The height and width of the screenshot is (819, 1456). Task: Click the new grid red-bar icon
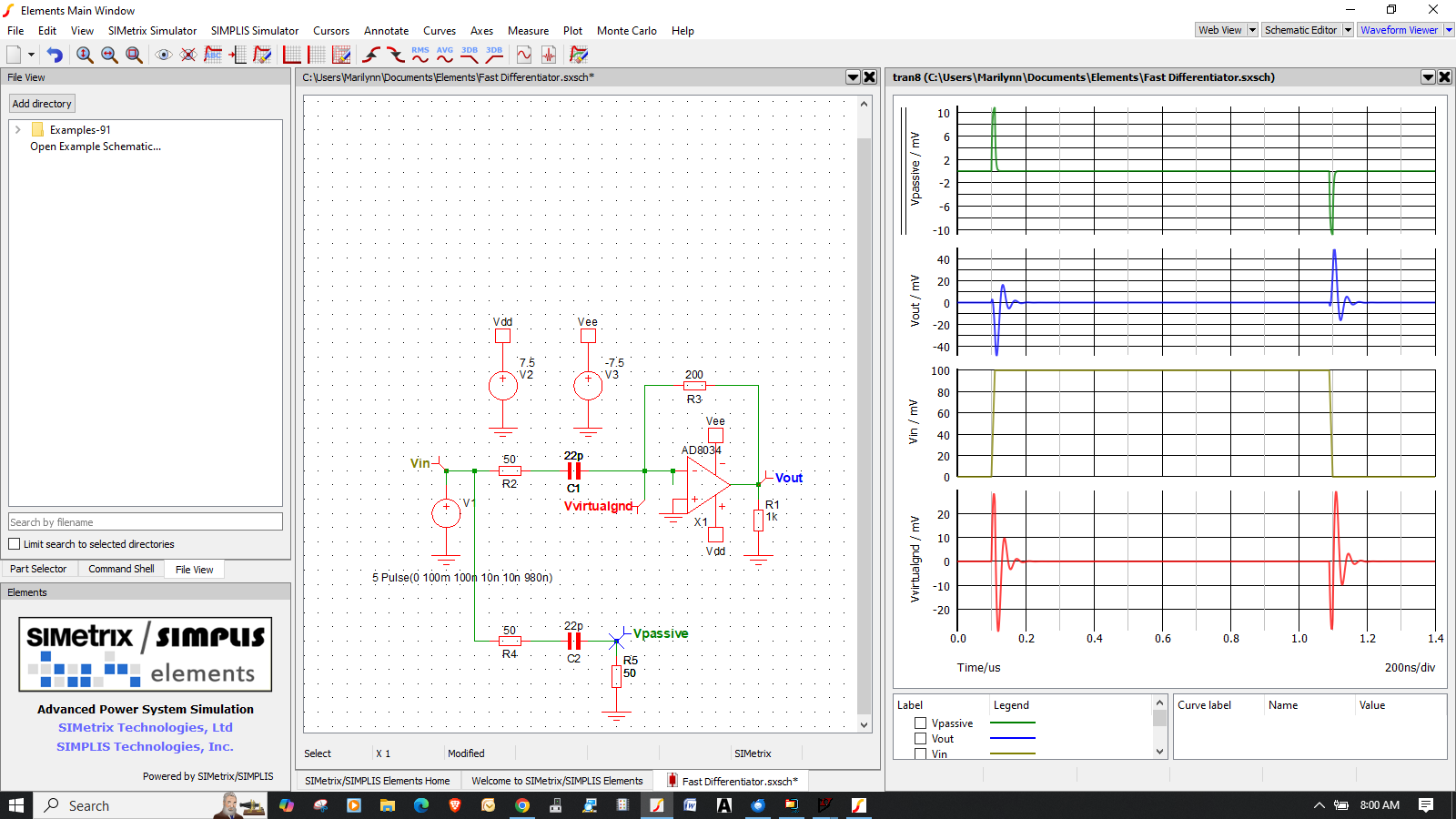[317, 55]
